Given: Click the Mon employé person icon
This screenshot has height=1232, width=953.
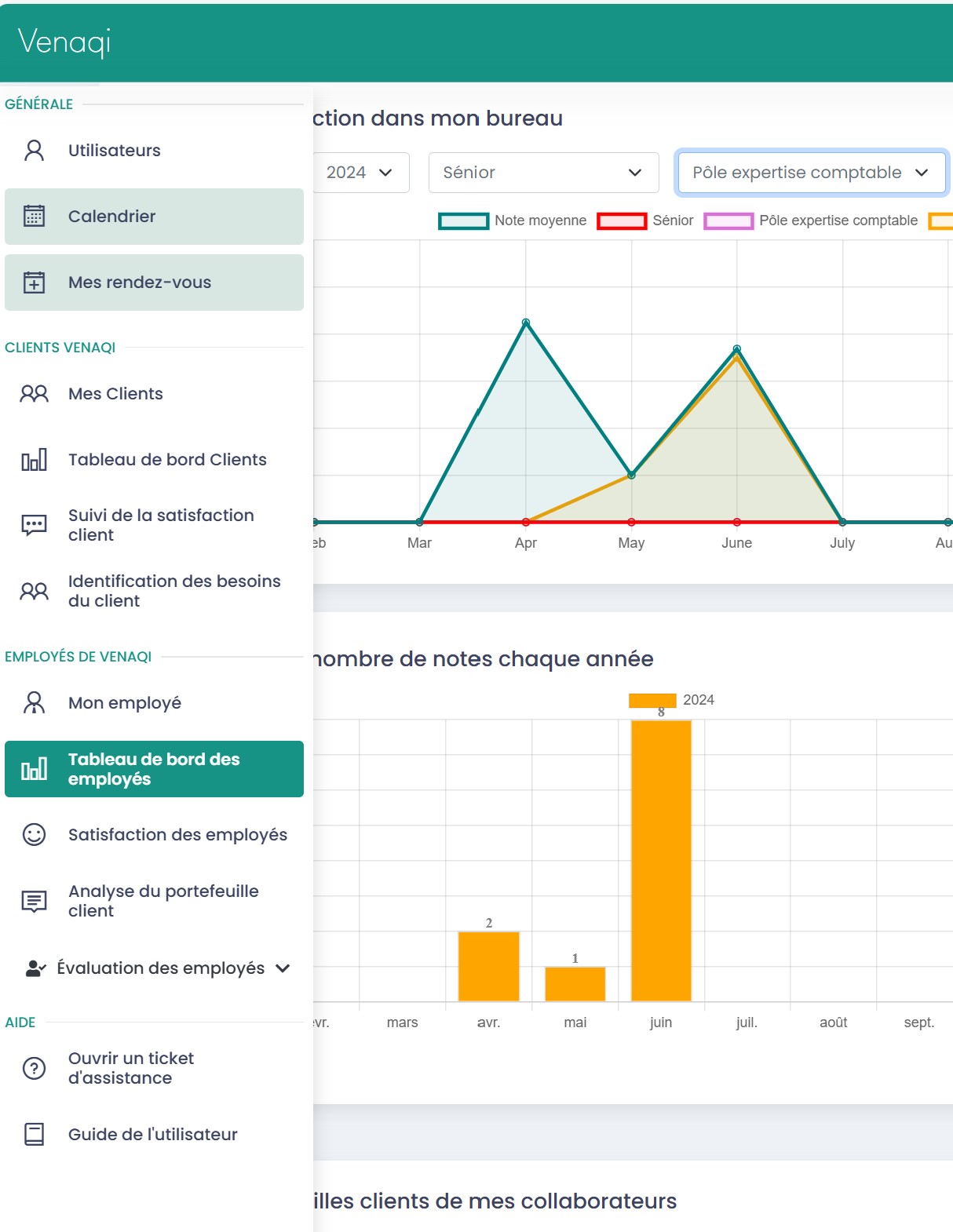Looking at the screenshot, I should coord(35,702).
